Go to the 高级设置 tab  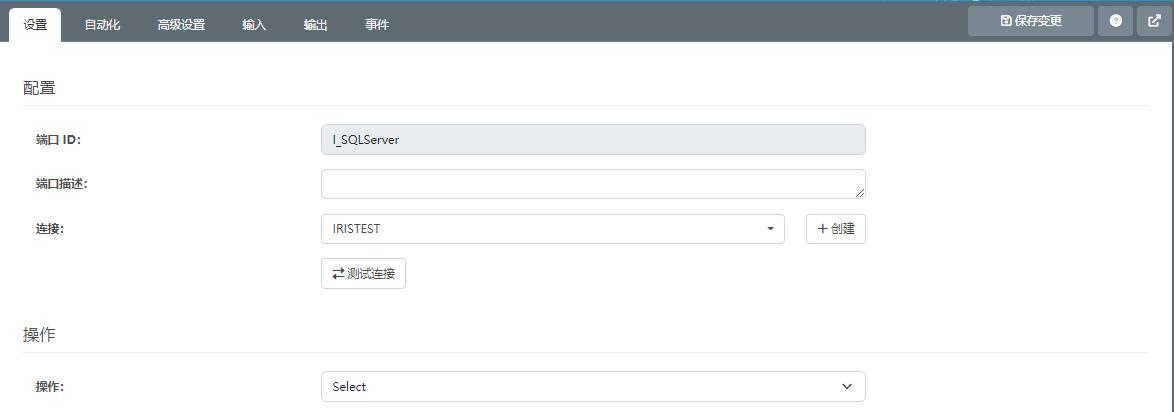pyautogui.click(x=181, y=25)
